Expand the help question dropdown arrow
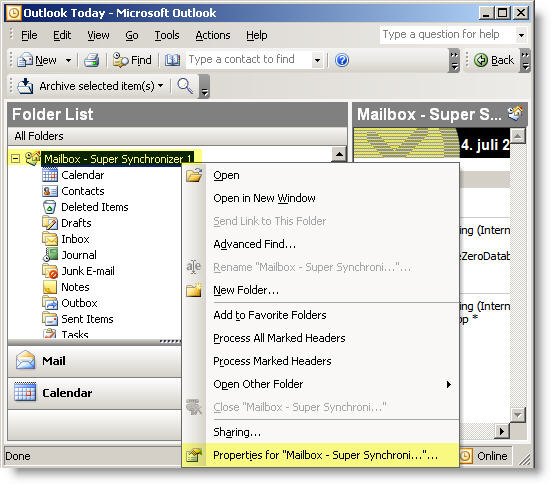Image resolution: width=551 pixels, height=484 pixels. click(x=521, y=35)
